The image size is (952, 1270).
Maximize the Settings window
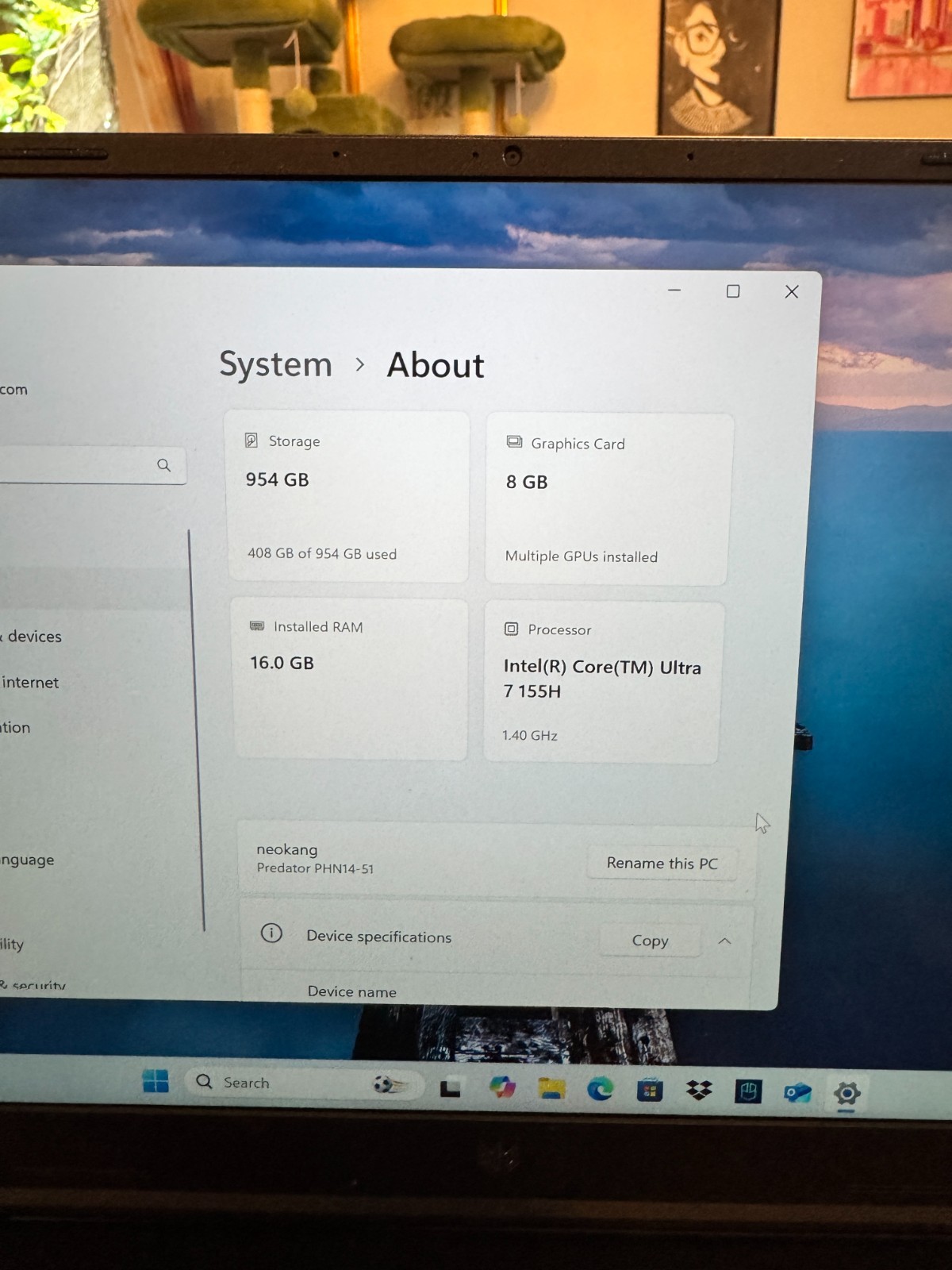point(733,291)
